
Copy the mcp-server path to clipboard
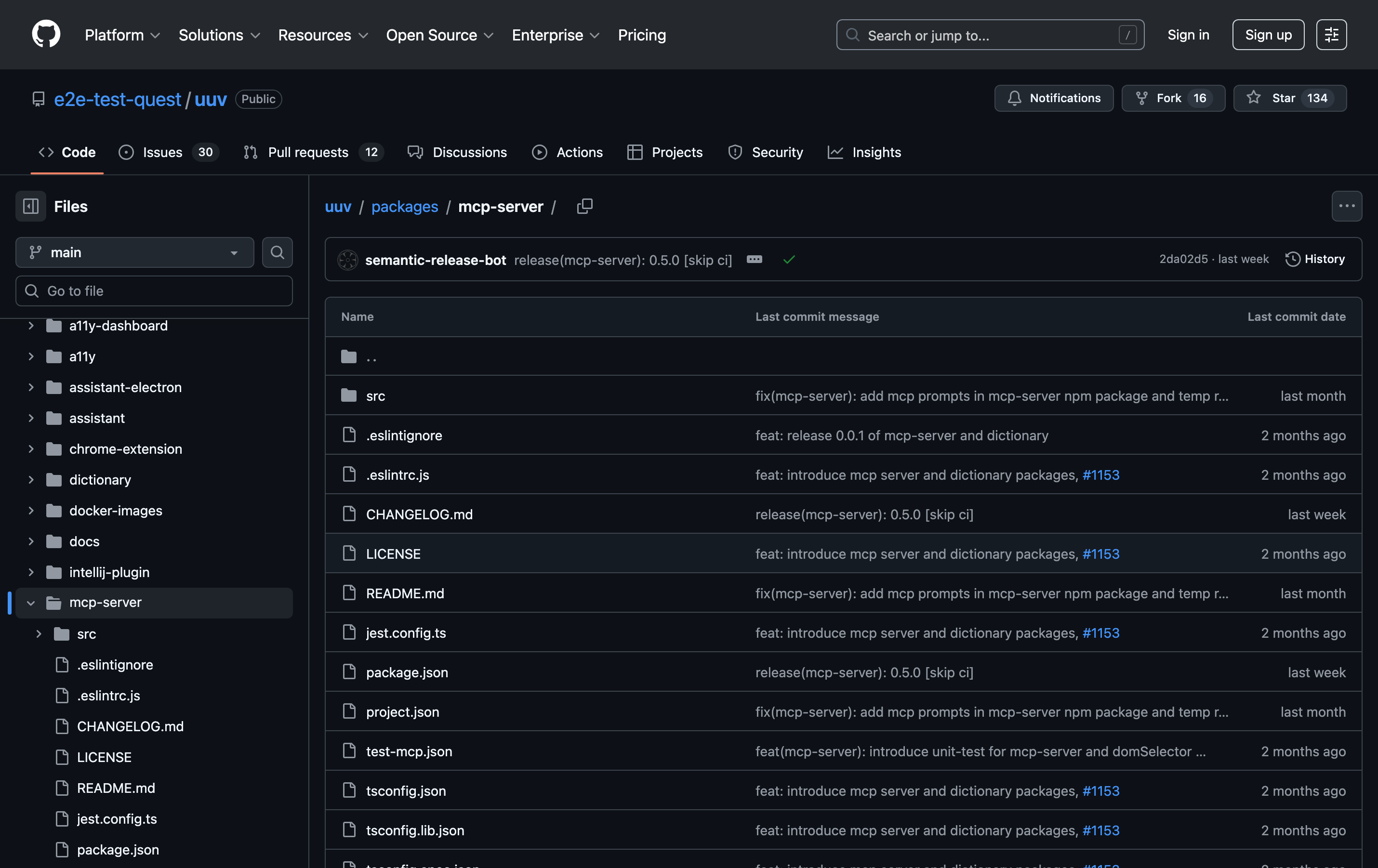[584, 206]
